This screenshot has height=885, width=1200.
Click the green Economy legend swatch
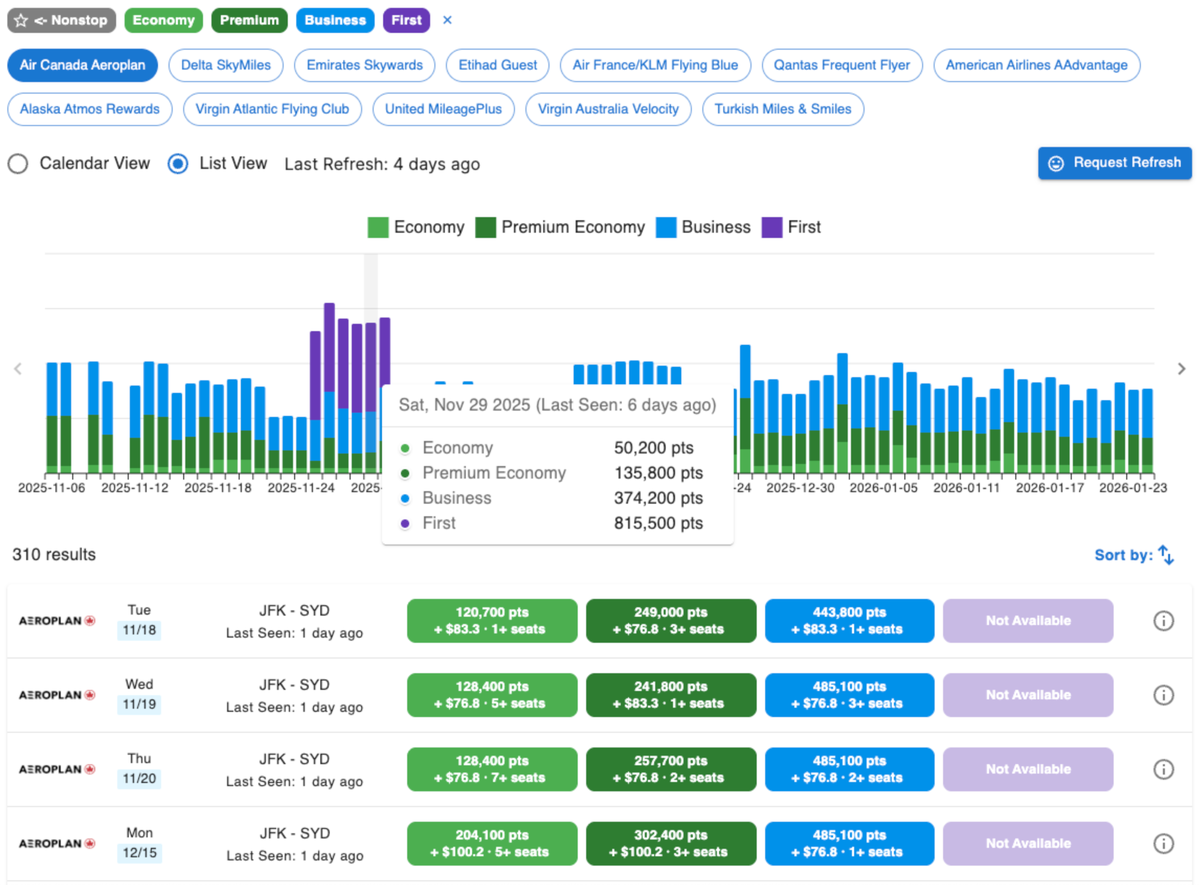pos(377,227)
